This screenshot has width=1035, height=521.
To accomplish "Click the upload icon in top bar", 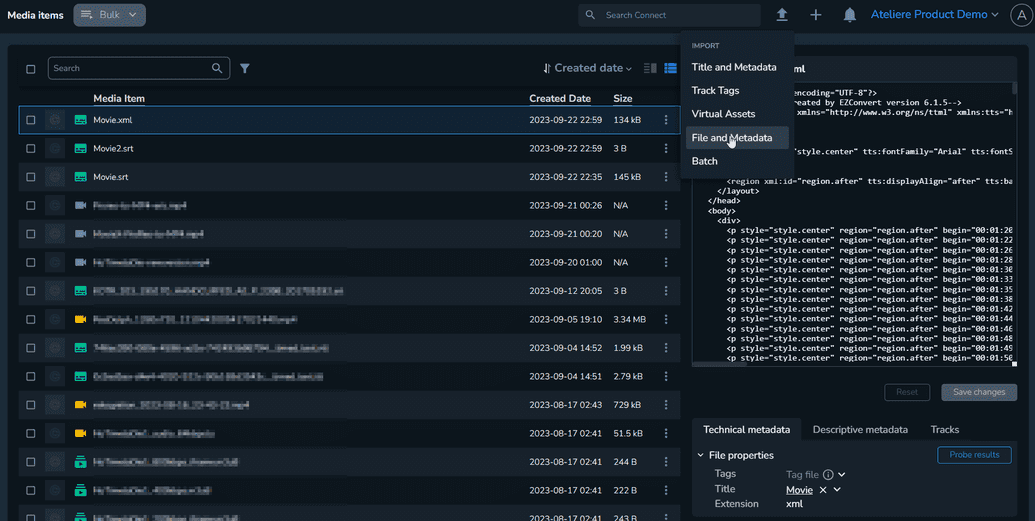I will click(x=782, y=15).
